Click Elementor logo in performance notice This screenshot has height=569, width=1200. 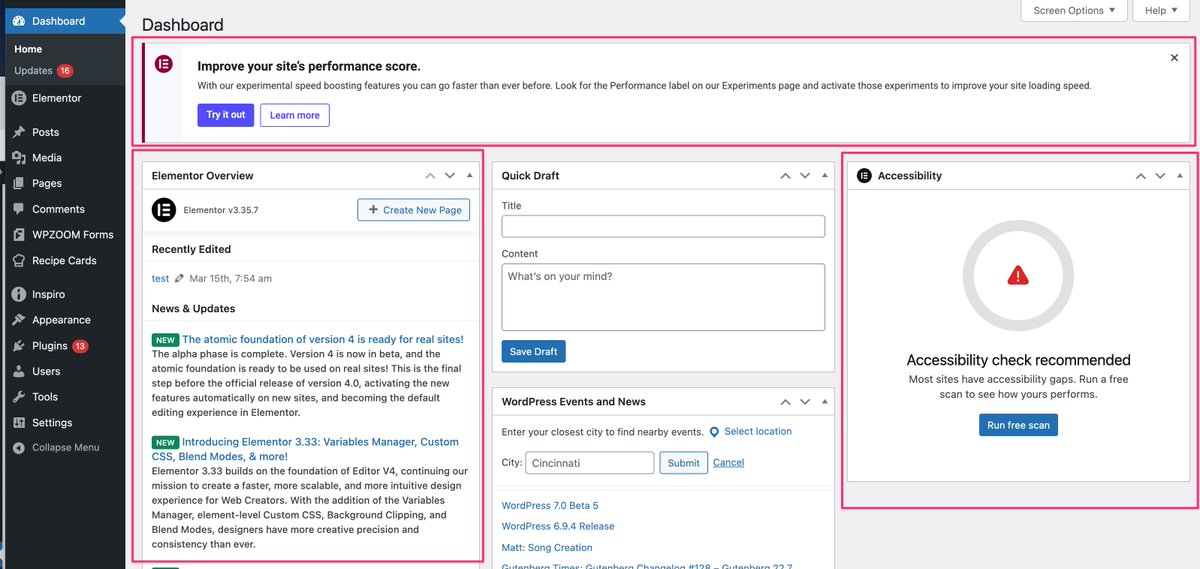pos(164,64)
